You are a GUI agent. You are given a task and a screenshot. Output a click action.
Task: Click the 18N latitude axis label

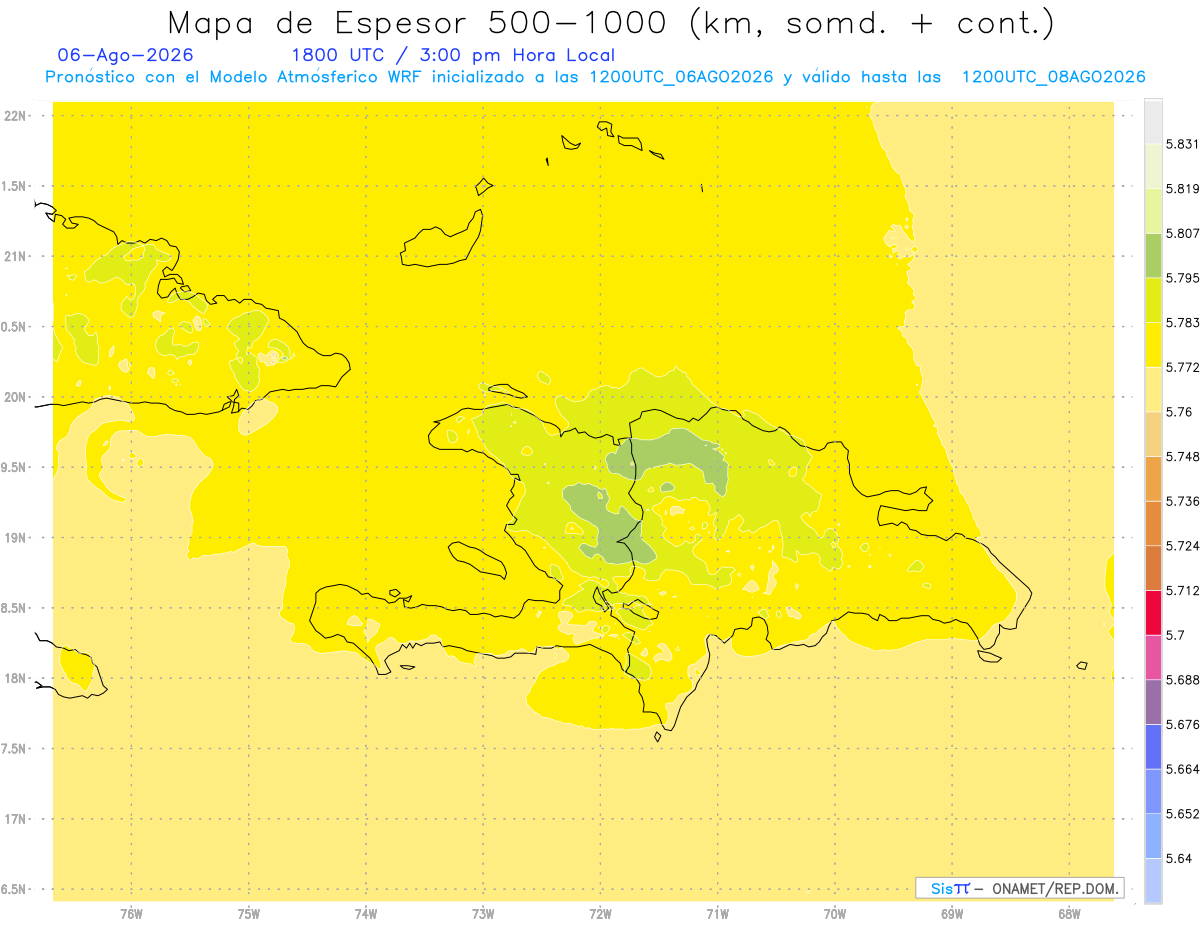15,679
